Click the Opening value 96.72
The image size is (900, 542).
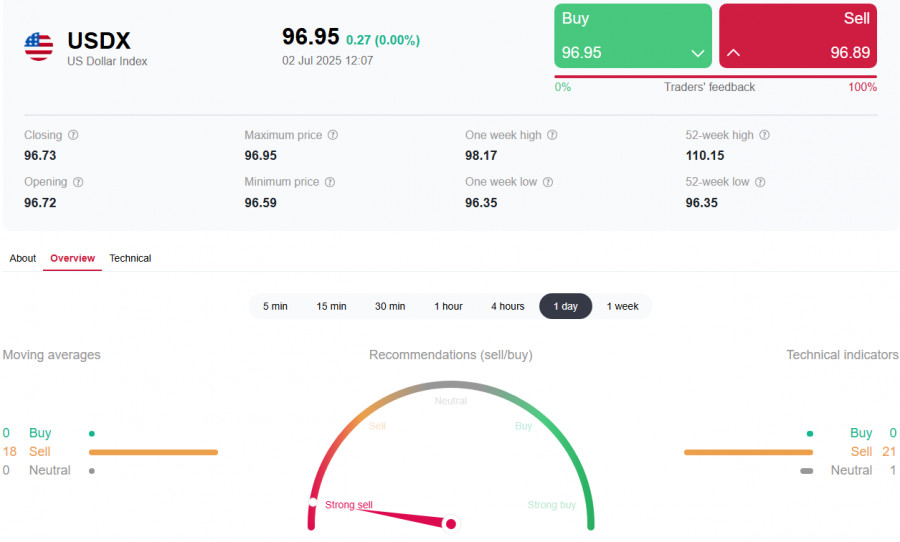point(40,203)
